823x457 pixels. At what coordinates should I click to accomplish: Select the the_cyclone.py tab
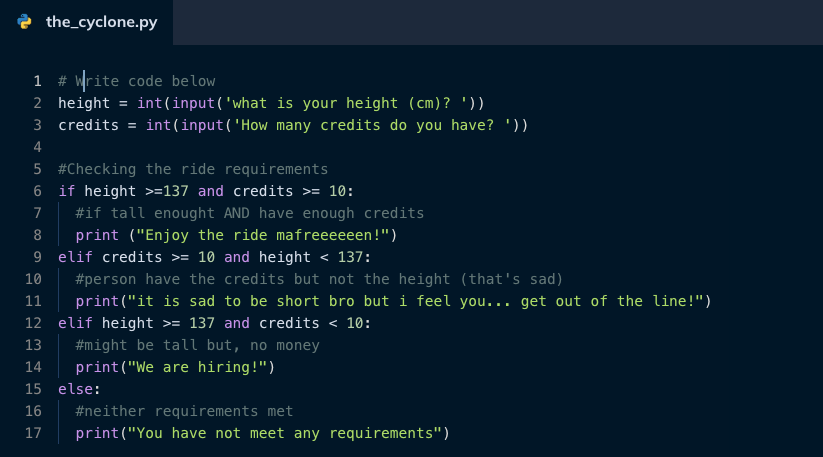86,22
